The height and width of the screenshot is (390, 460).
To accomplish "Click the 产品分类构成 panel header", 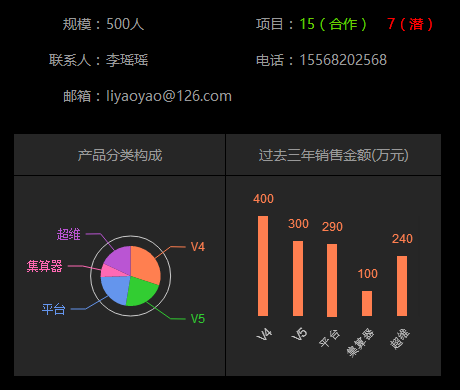I will (120, 155).
